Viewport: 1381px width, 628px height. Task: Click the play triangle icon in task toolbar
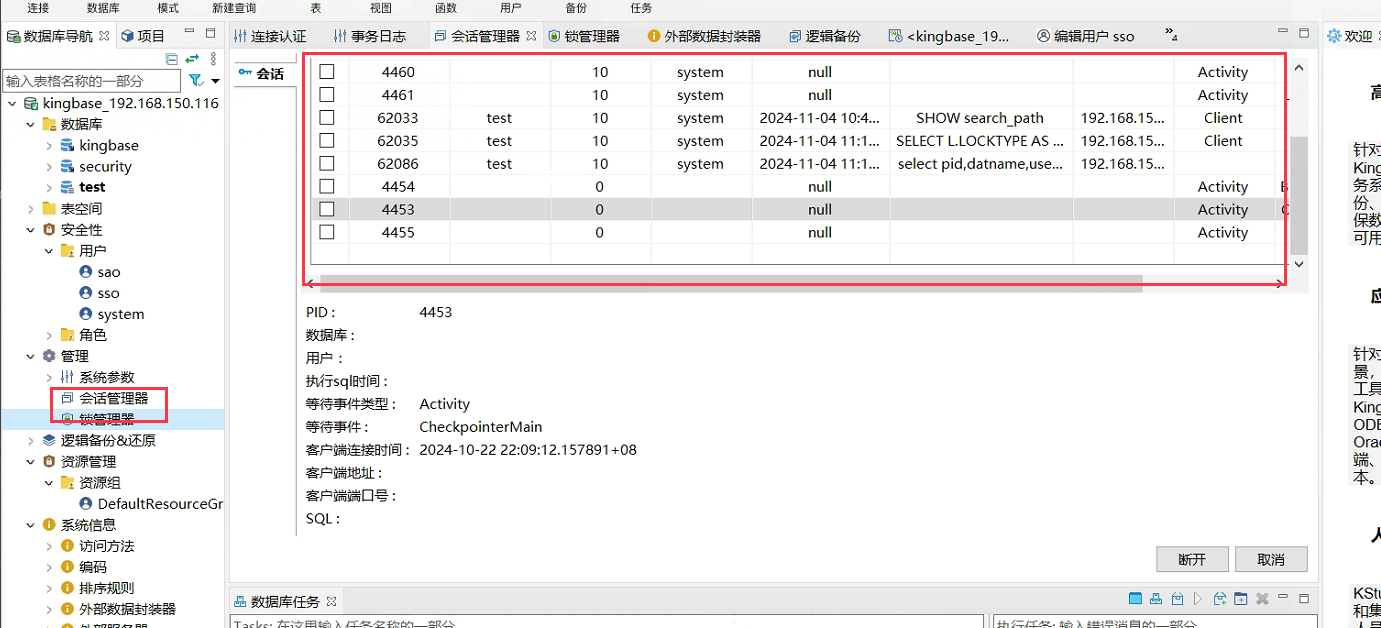[x=1197, y=599]
